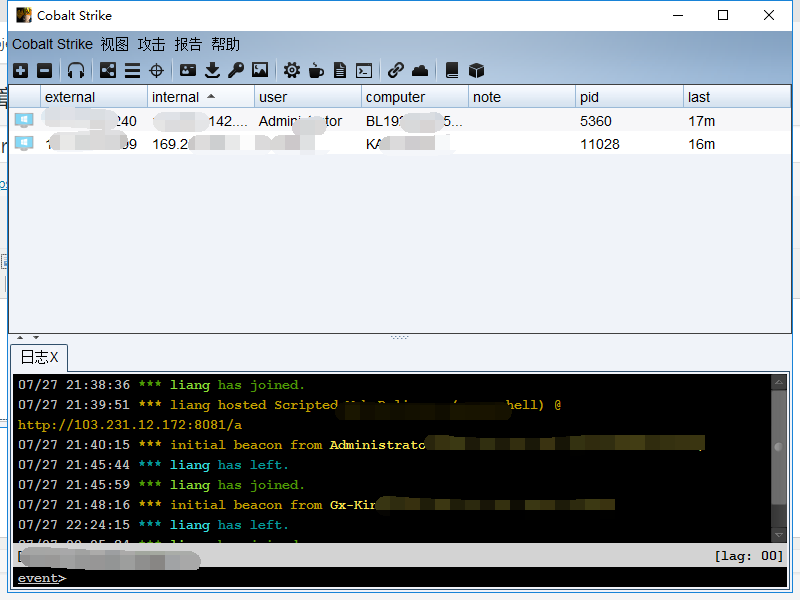800x600 pixels.
Task: Click the chain link Host File icon
Action: 396,70
